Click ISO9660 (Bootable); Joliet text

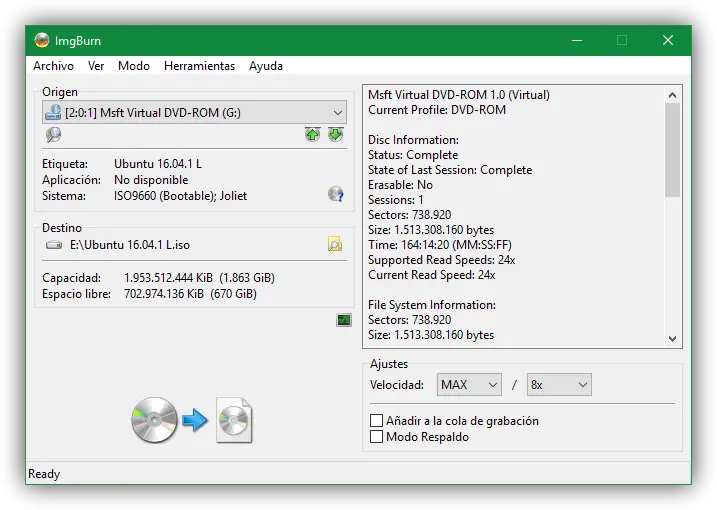click(180, 196)
